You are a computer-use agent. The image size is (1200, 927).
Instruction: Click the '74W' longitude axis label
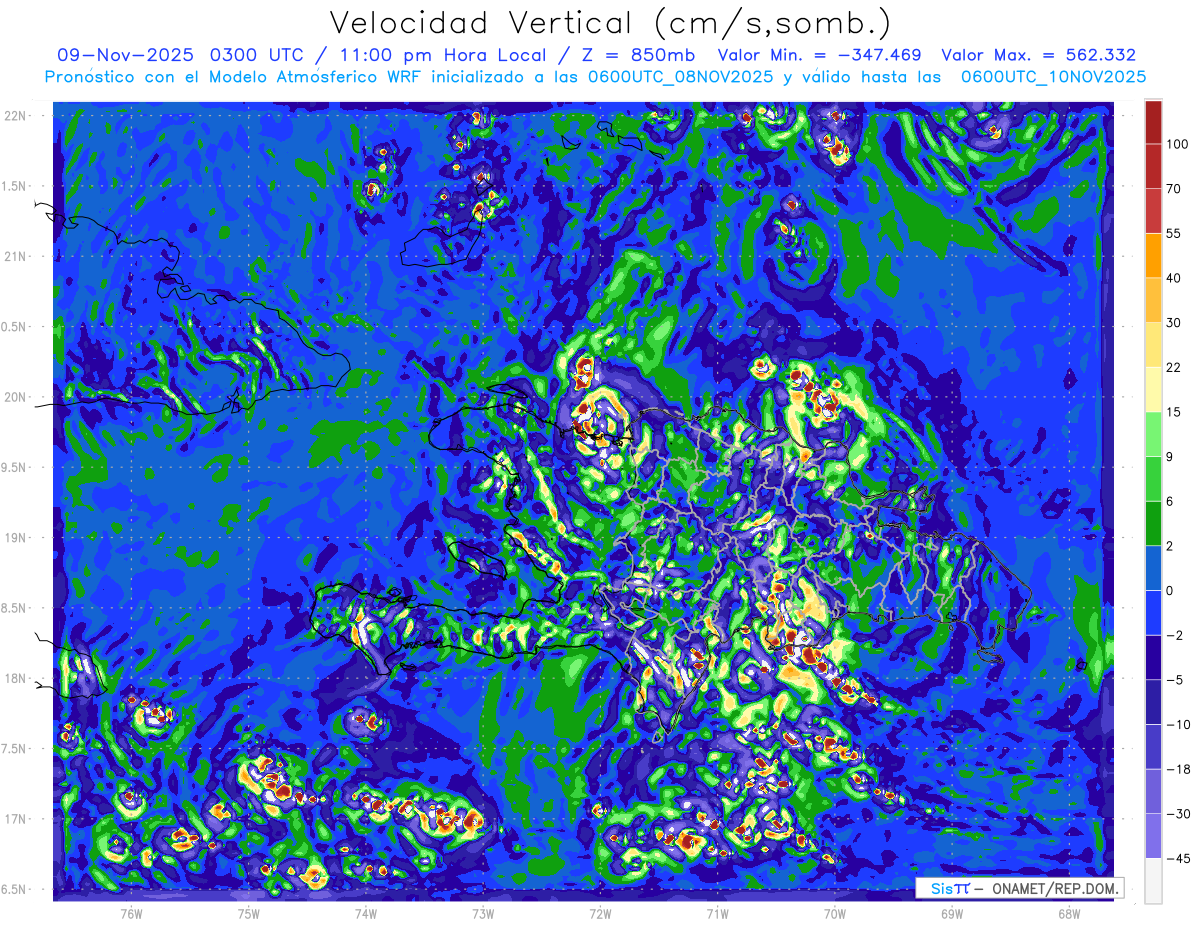366,913
